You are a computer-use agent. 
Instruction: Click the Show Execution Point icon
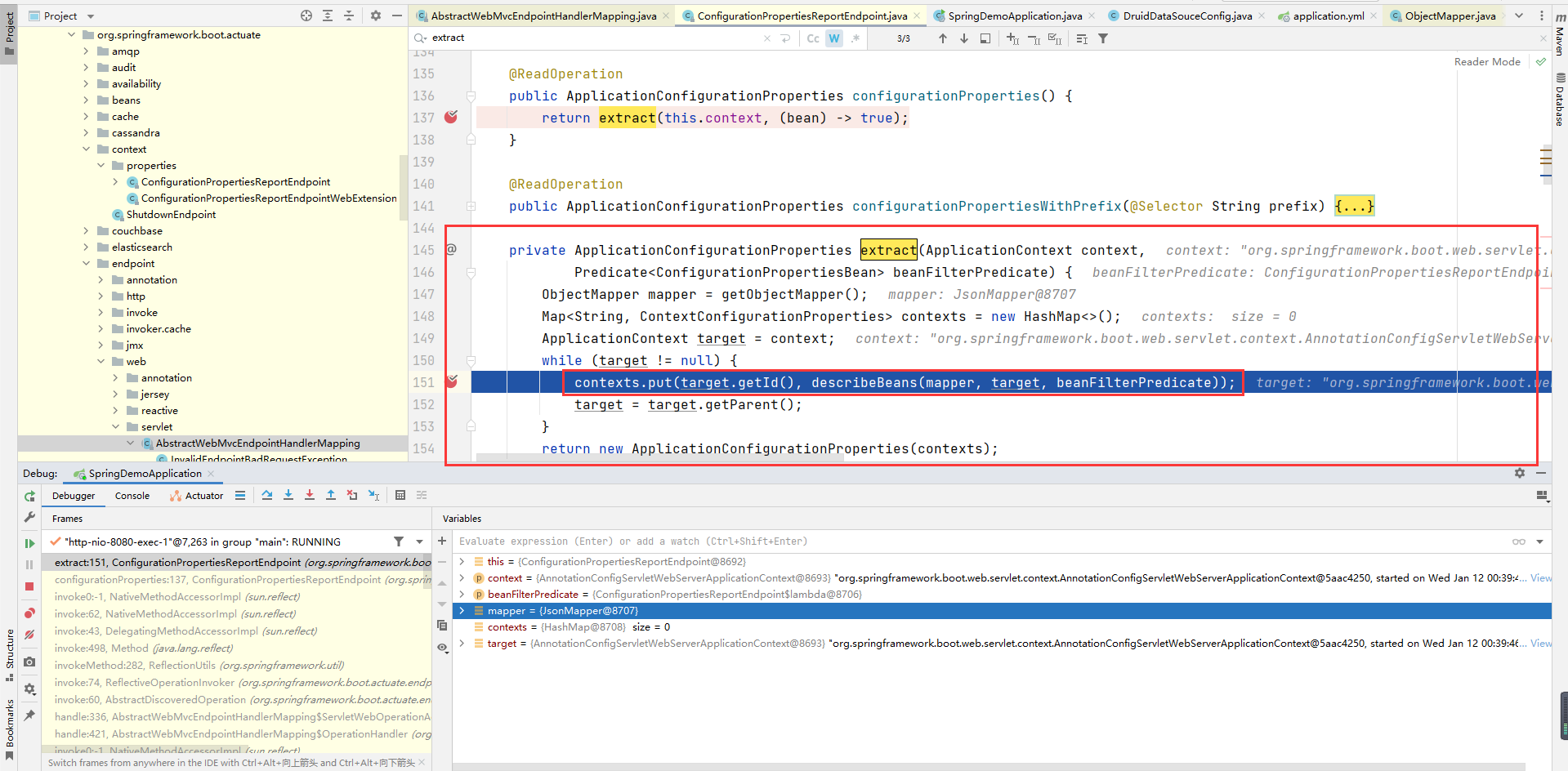240,495
